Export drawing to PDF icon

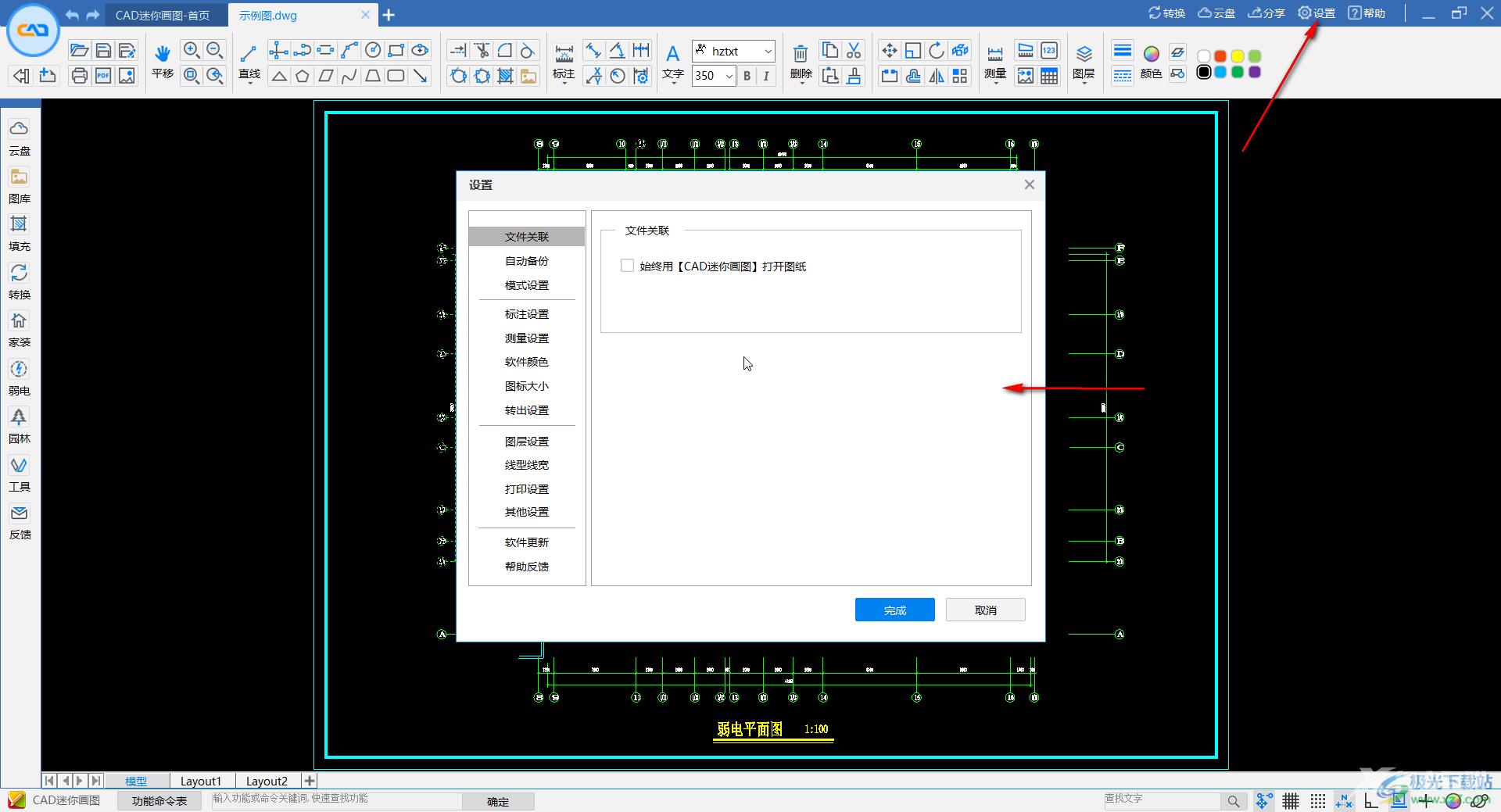point(103,76)
